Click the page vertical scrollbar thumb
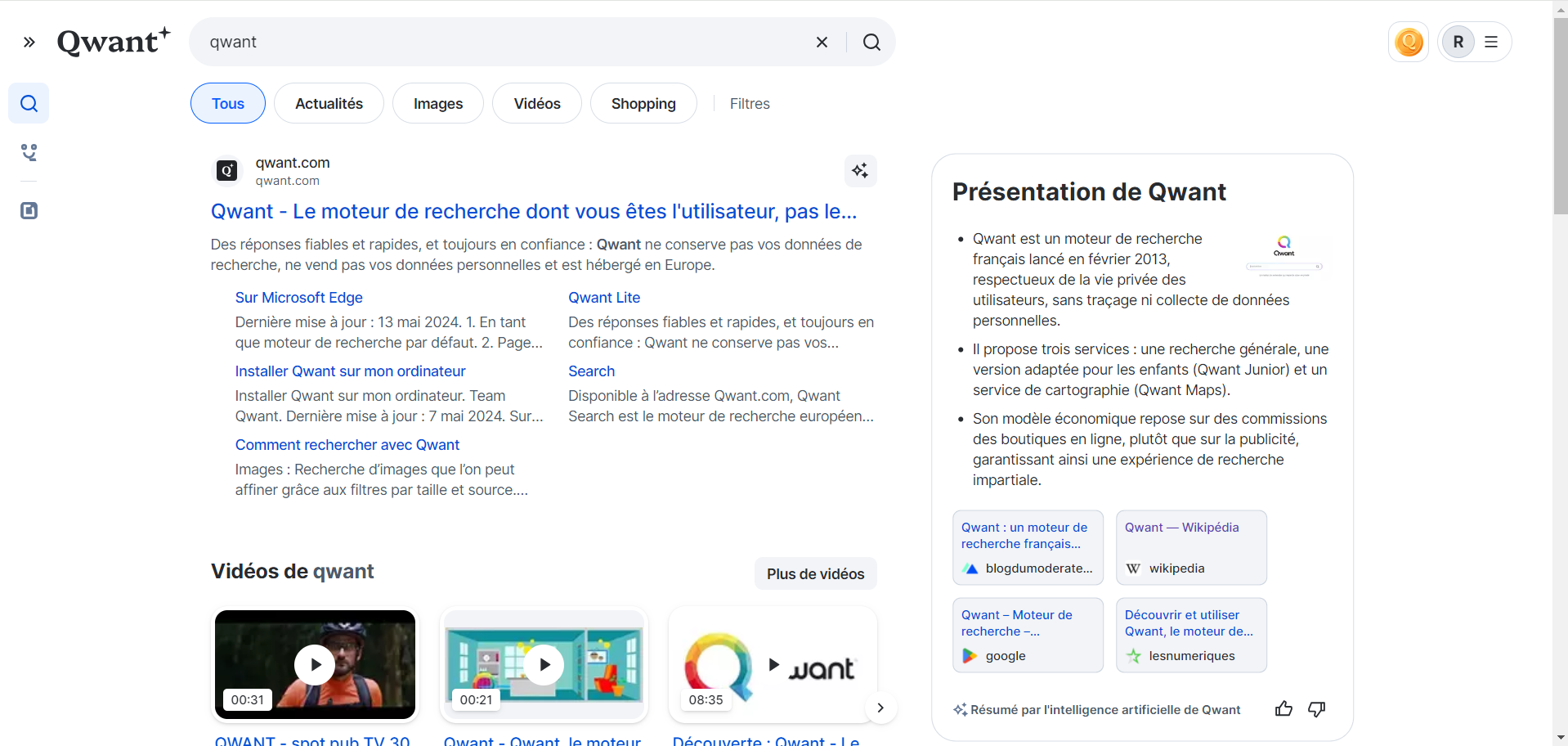Viewport: 1568px width, 746px height. click(x=1560, y=115)
